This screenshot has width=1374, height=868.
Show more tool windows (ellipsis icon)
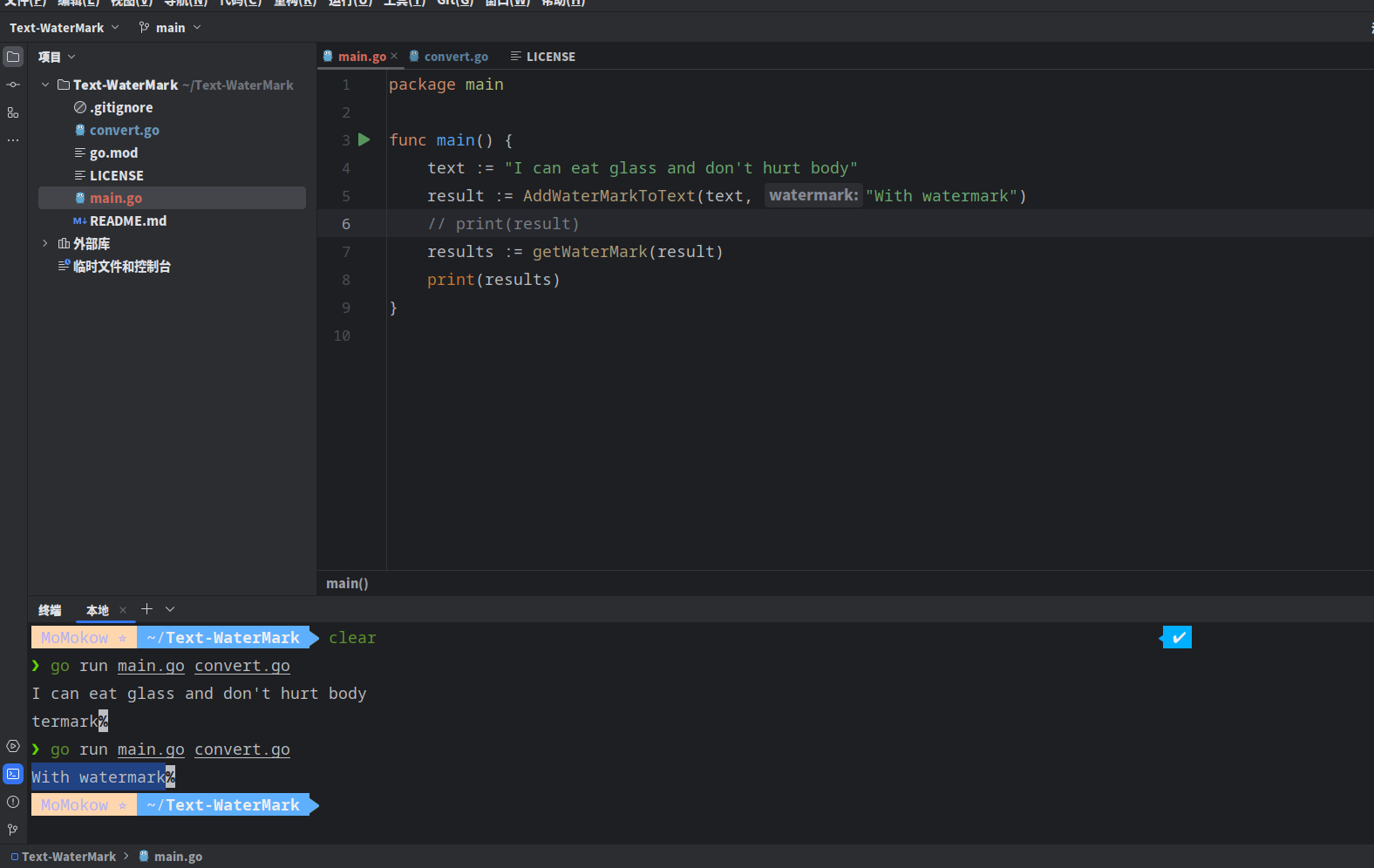tap(13, 139)
